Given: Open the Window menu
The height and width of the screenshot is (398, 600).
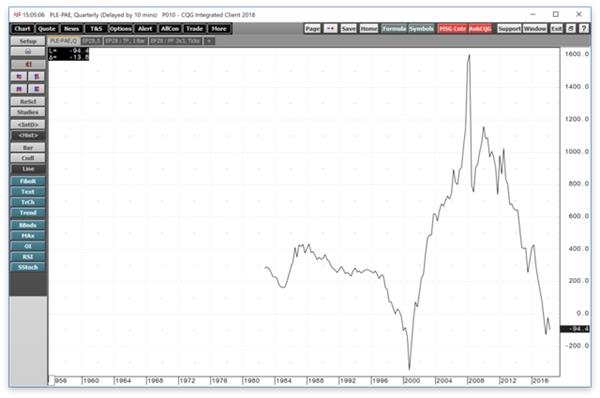Looking at the screenshot, I should (x=535, y=29).
